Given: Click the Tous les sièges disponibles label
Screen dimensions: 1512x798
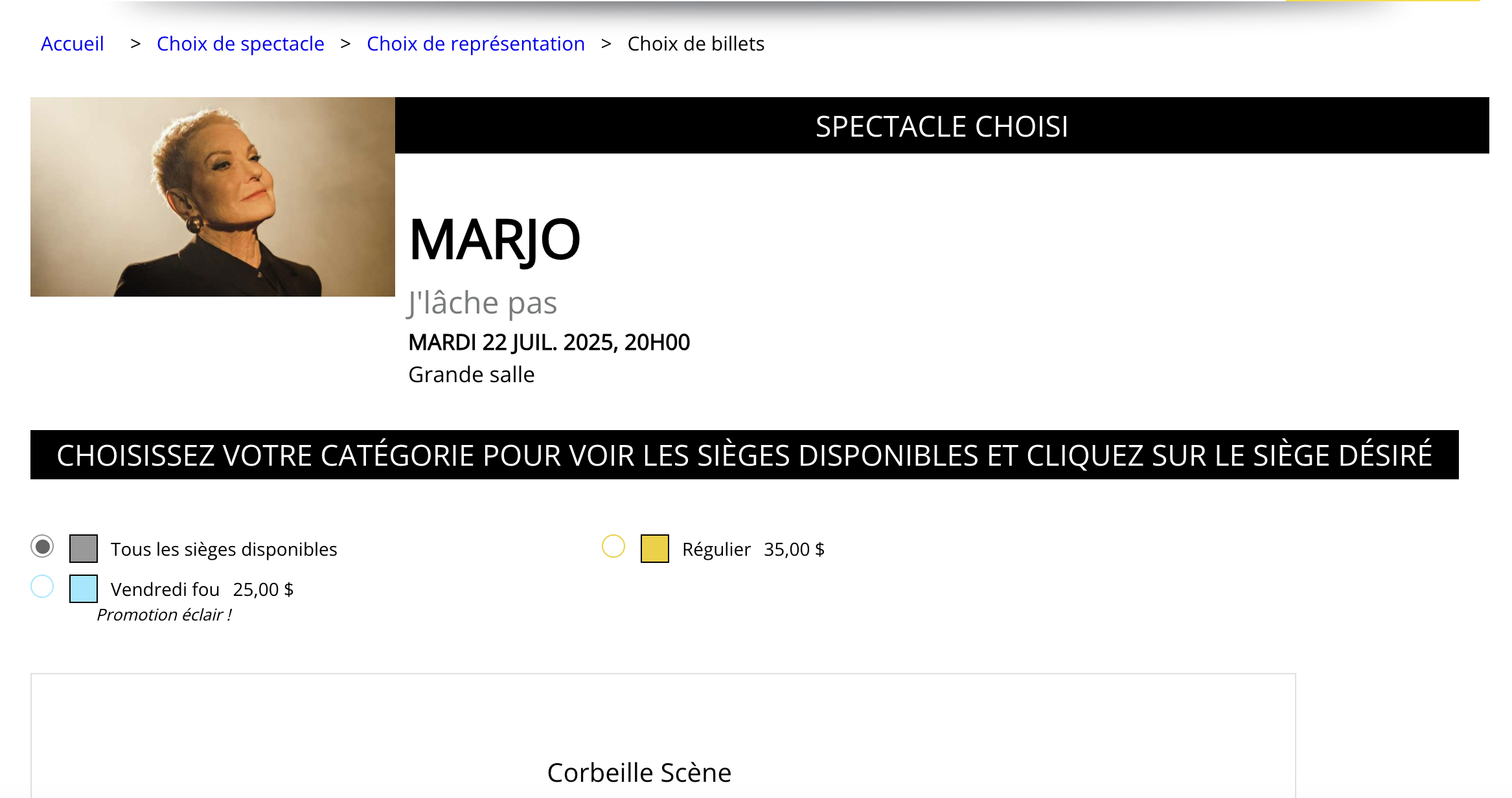Looking at the screenshot, I should coord(223,549).
